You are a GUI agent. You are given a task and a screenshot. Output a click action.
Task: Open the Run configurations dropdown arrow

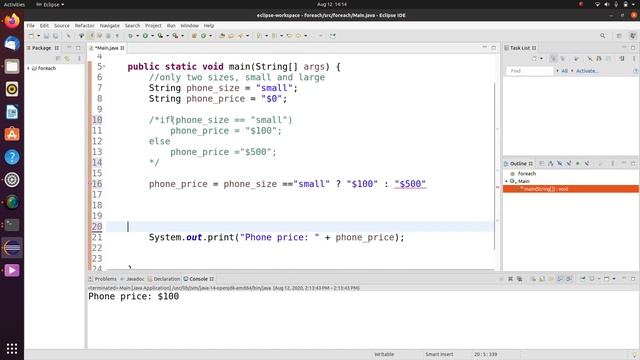click(152, 36)
